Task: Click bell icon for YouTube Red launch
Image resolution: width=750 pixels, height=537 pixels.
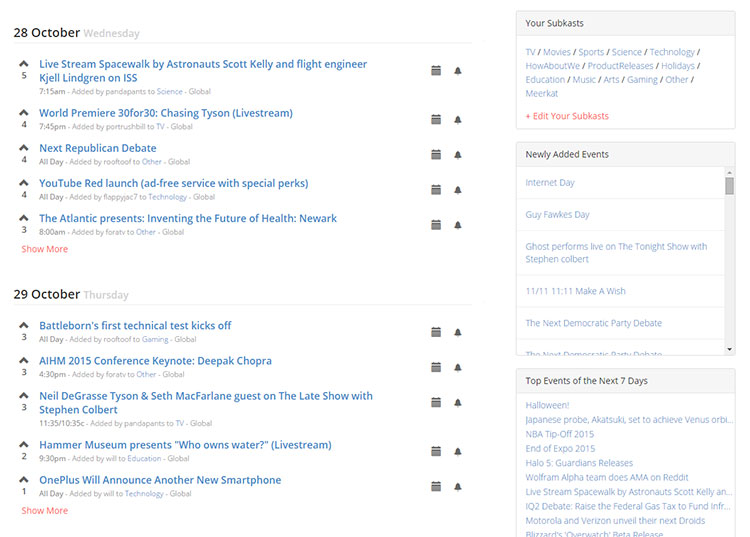Action: pos(458,190)
